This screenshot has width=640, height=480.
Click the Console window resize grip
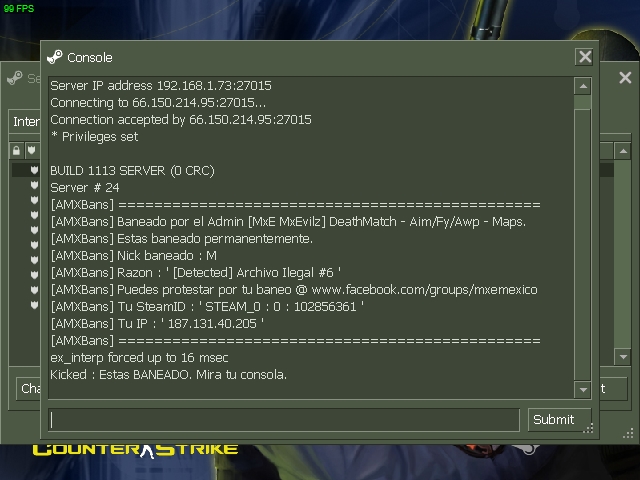coord(588,429)
